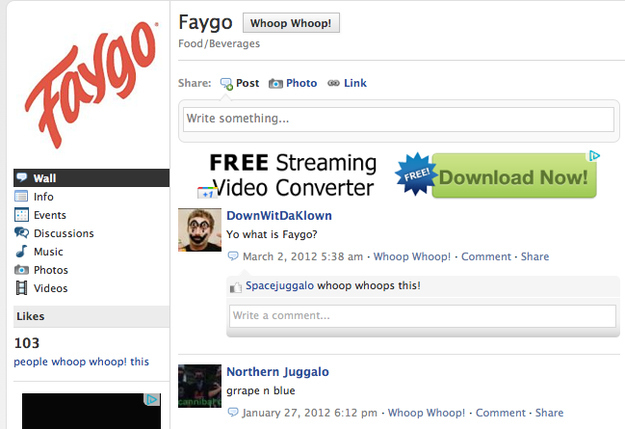The image size is (625, 429).
Task: Click the Food/Beverages category text
Action: click(x=219, y=43)
